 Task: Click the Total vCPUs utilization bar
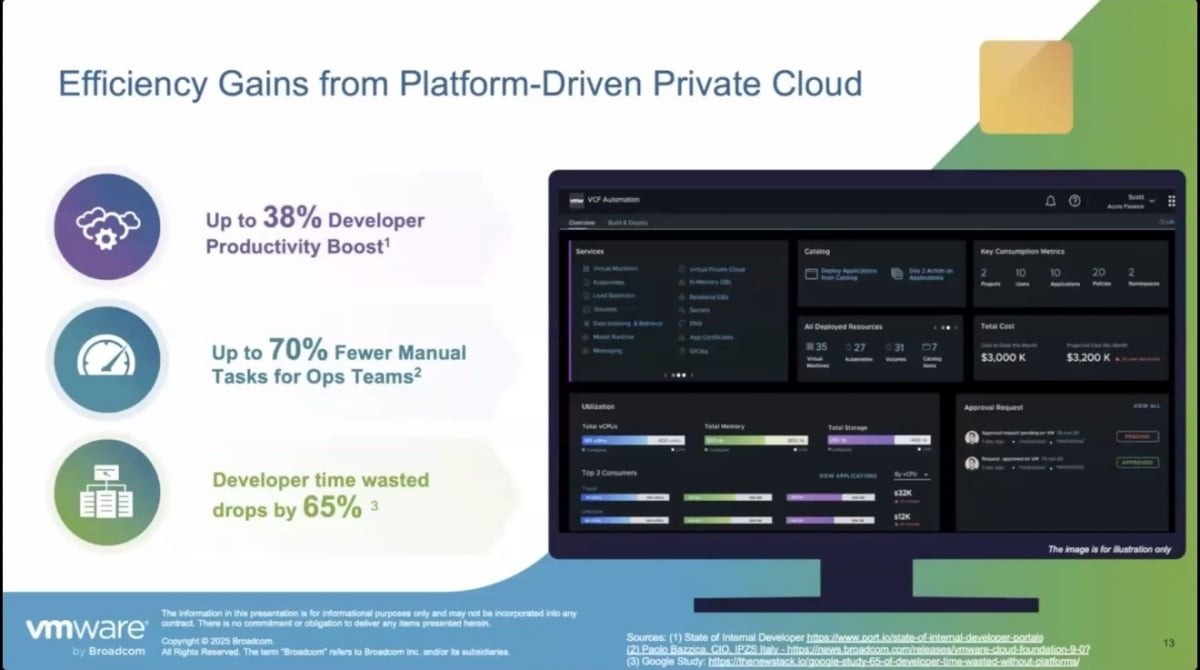point(631,440)
